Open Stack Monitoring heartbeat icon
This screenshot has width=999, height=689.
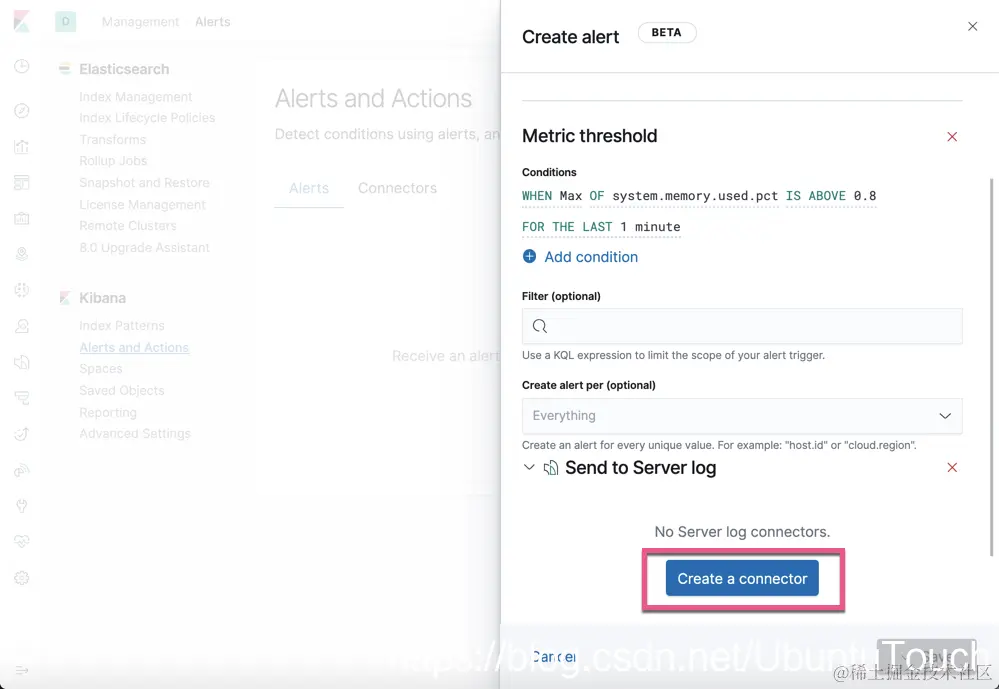pyautogui.click(x=22, y=542)
